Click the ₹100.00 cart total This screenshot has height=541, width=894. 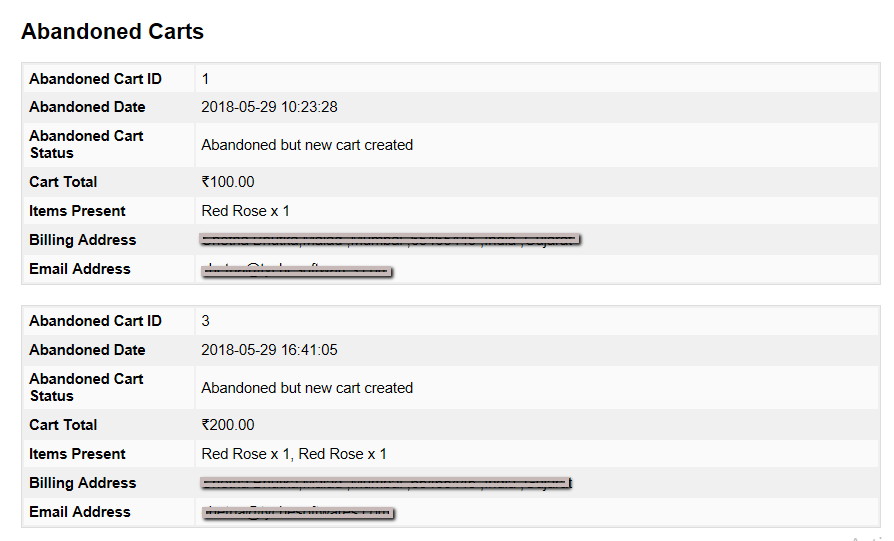[x=228, y=182]
